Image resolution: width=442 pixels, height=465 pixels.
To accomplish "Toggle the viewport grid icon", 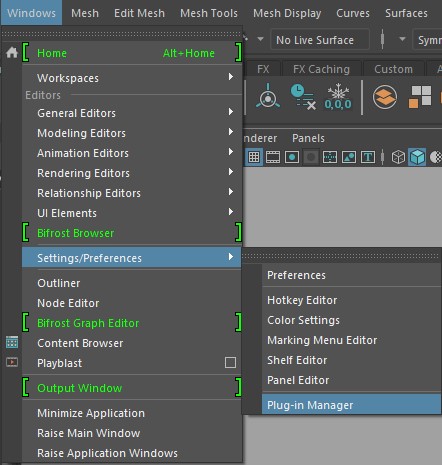I will click(x=254, y=157).
